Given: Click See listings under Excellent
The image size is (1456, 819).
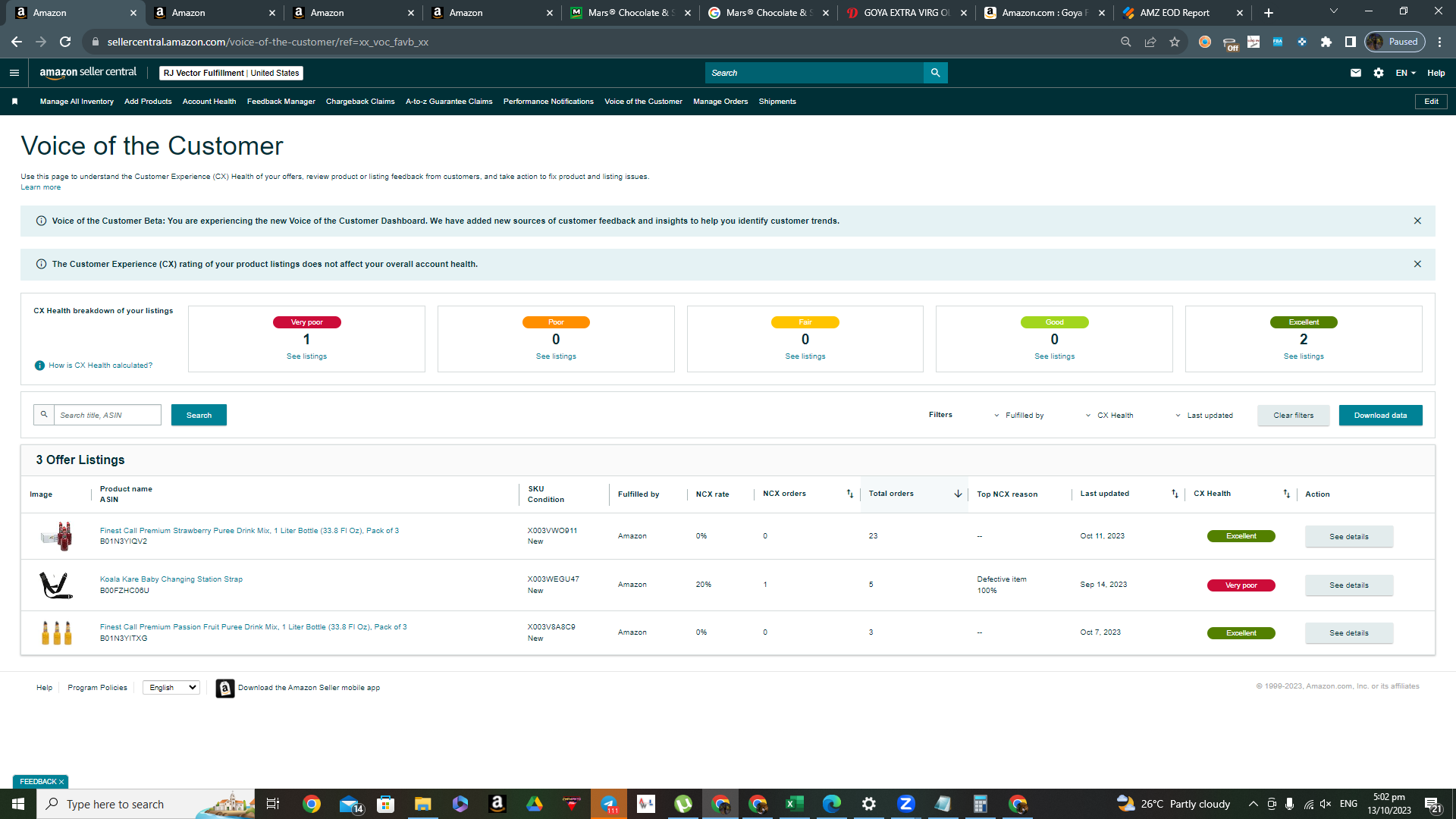Looking at the screenshot, I should pos(1304,356).
